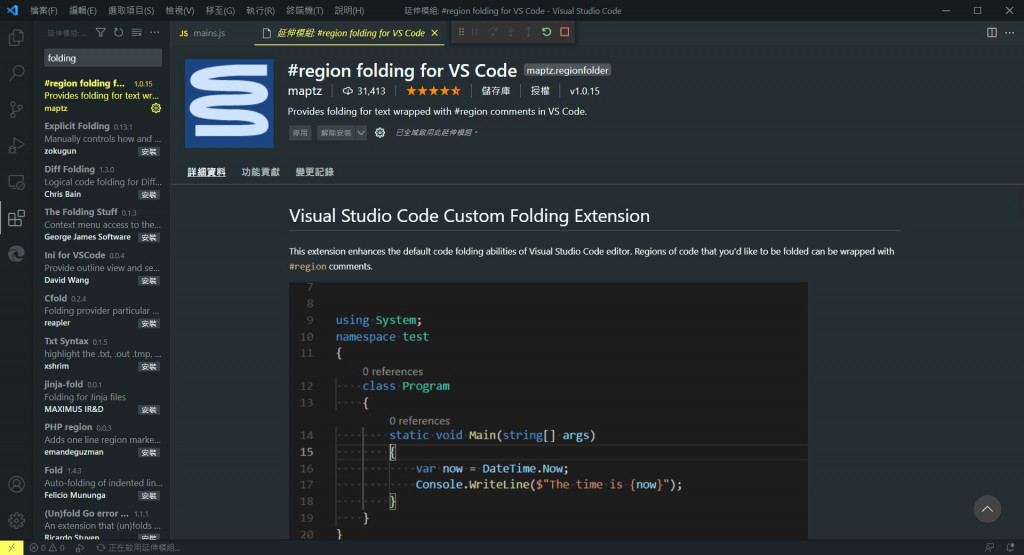Open the Source Control view
Viewport: 1024px width, 555px height.
16,109
